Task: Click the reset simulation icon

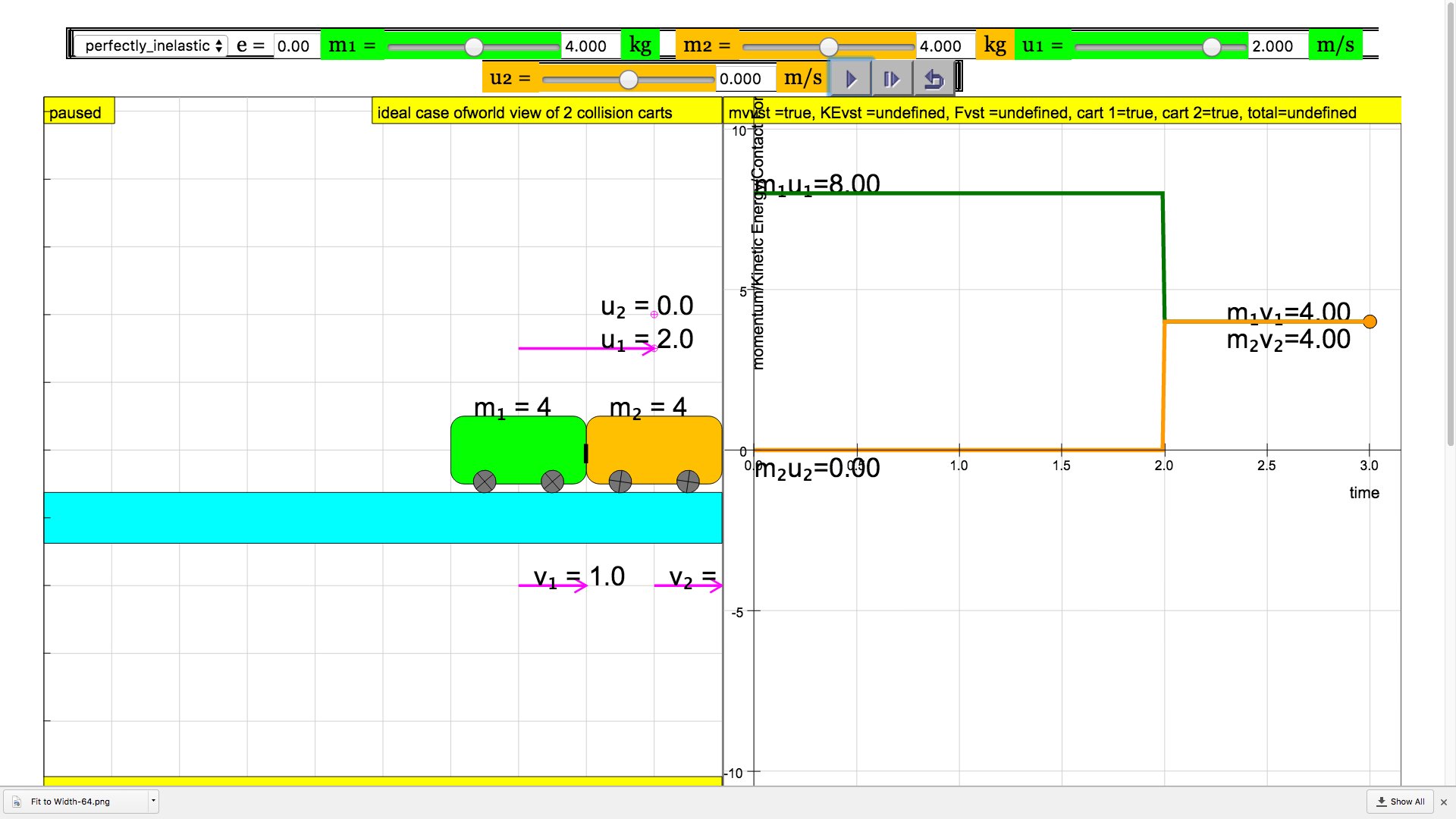Action: (934, 79)
